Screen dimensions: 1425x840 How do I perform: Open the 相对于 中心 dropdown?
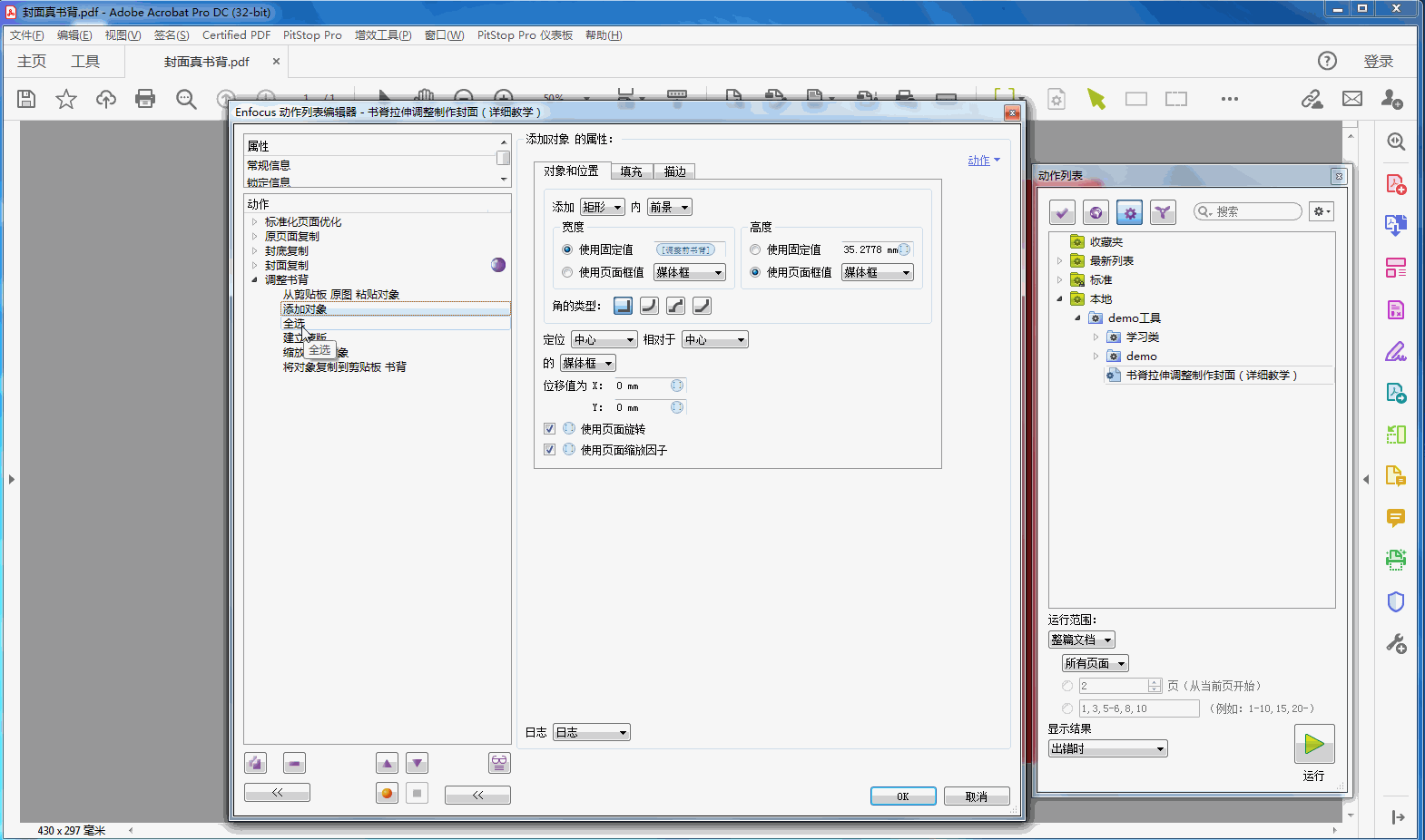tap(715, 339)
